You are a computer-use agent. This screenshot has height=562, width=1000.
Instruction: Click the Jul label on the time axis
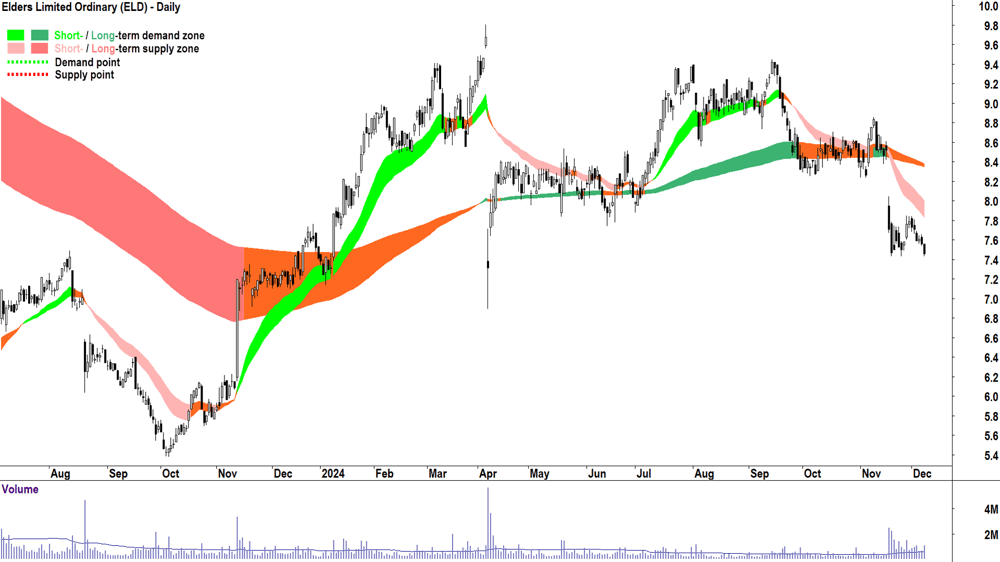tap(643, 473)
